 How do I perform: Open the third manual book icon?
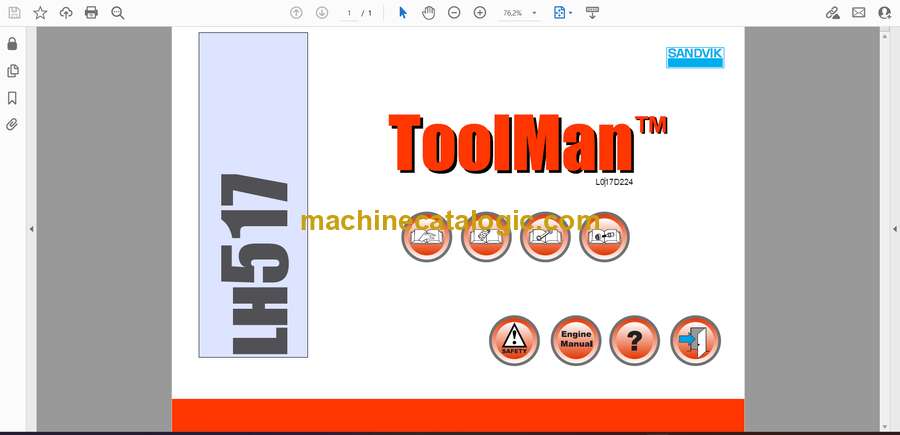coord(545,237)
